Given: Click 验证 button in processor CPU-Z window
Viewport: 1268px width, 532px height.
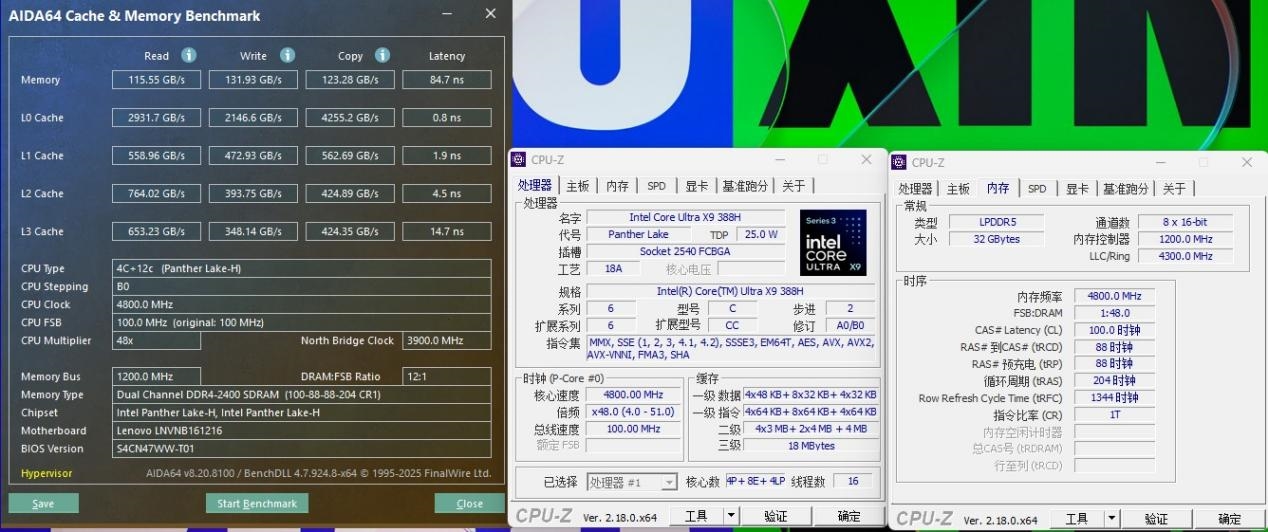Looking at the screenshot, I should click(x=775, y=516).
